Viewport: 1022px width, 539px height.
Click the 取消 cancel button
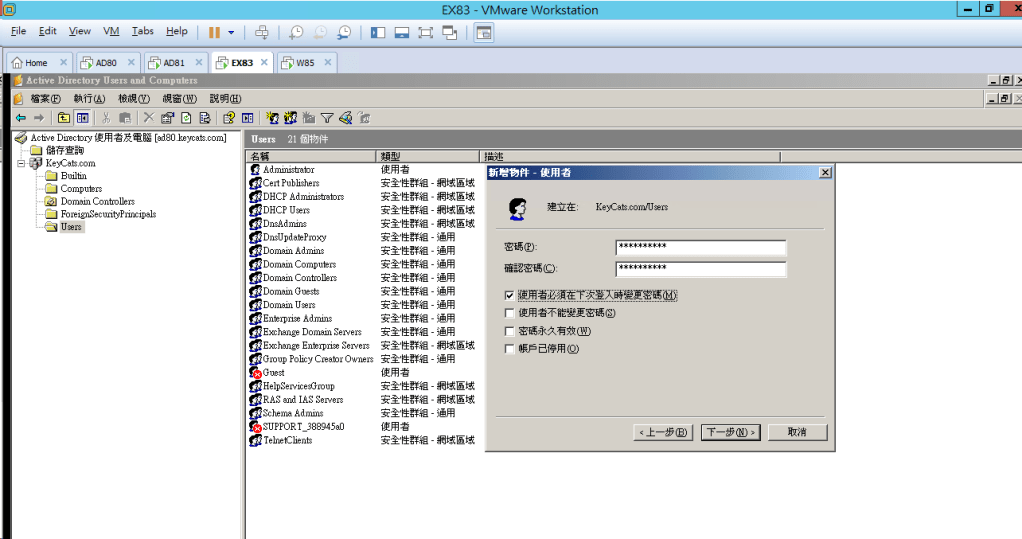[x=796, y=432]
